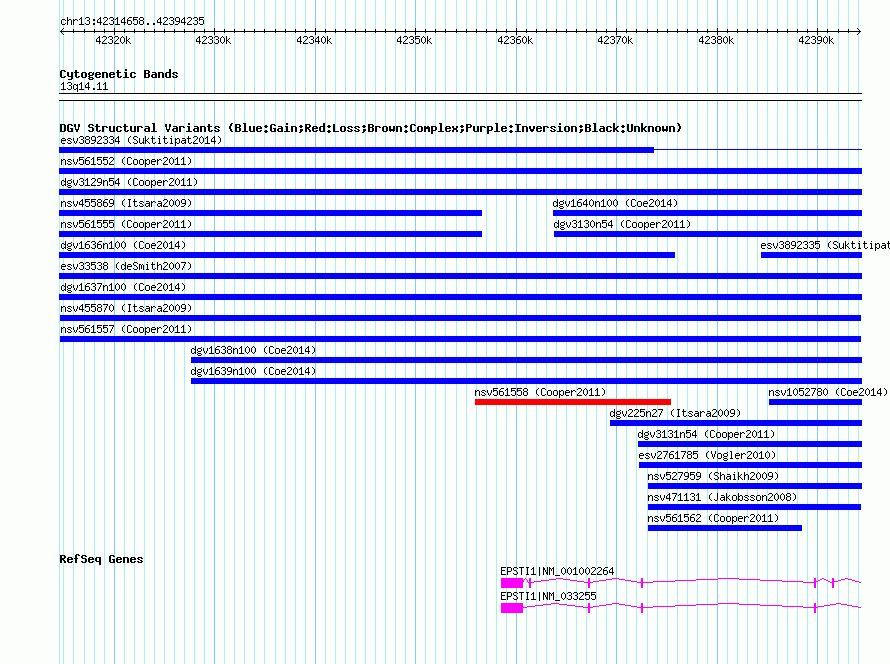Click the blue bar under dgv1640n100
The height and width of the screenshot is (664, 890).
click(x=707, y=213)
